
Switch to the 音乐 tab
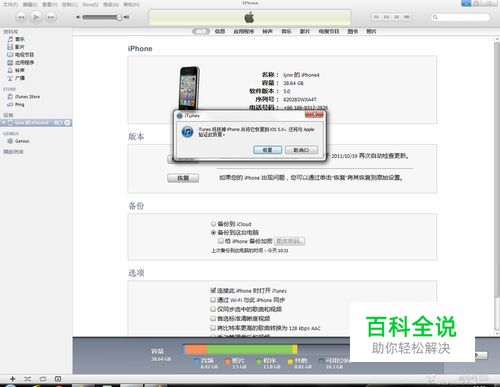286,31
